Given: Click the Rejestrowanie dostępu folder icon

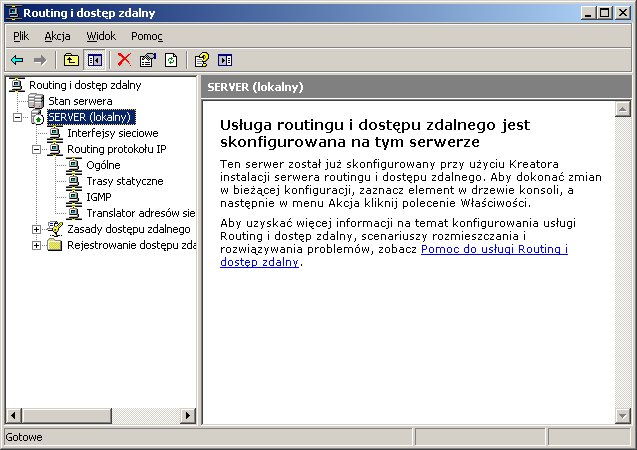Looking at the screenshot, I should [x=54, y=245].
